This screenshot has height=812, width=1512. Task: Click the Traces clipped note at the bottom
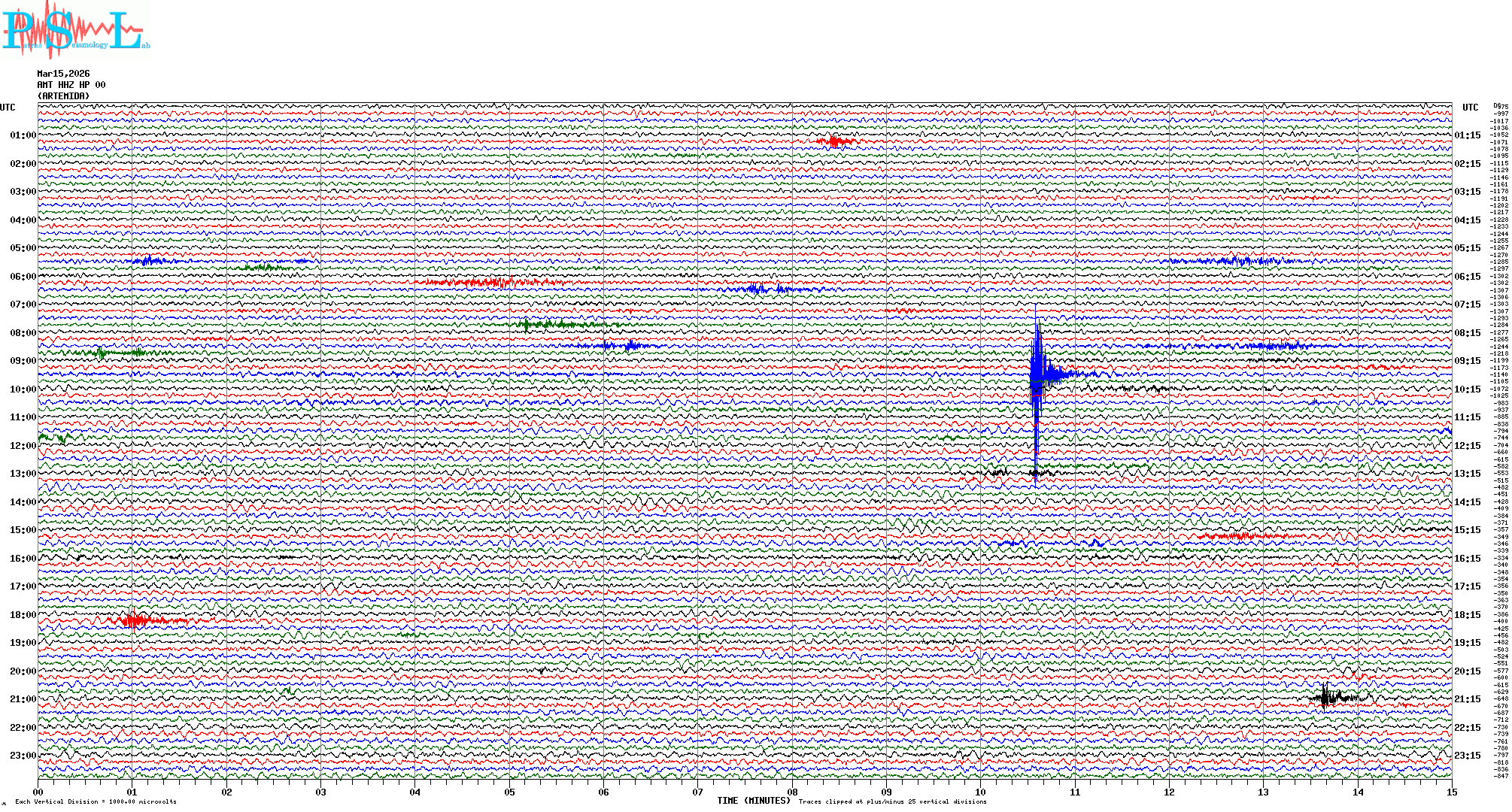tap(892, 801)
